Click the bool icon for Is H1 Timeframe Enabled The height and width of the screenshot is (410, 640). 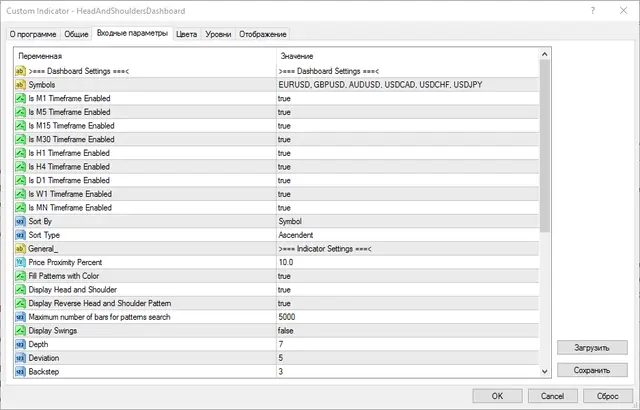click(20, 153)
